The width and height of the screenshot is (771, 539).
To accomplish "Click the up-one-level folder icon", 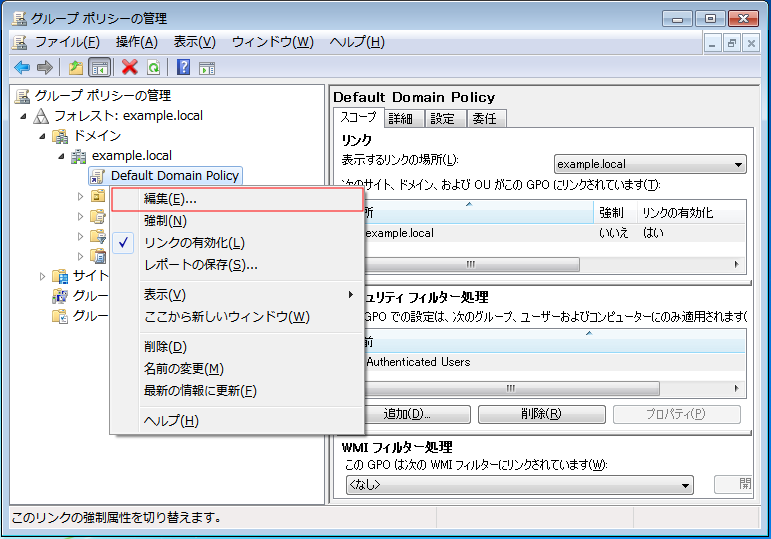I will (x=76, y=67).
